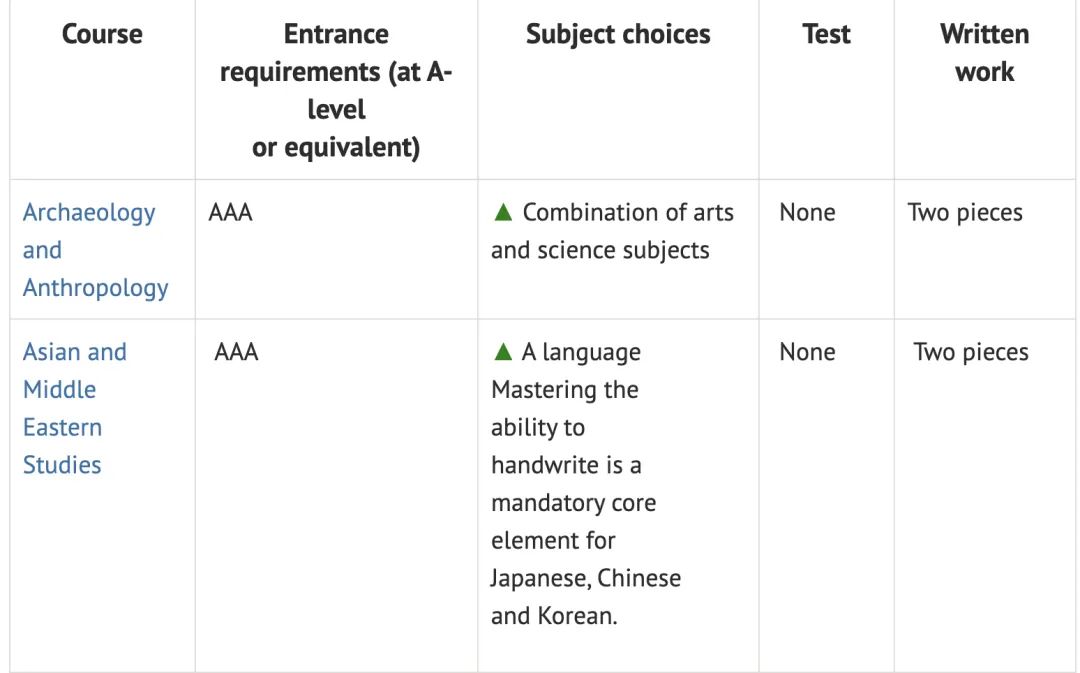Screen dimensions: 1080x673
Task: Open the Archaeology and Anthropology course link
Action: coord(89,213)
